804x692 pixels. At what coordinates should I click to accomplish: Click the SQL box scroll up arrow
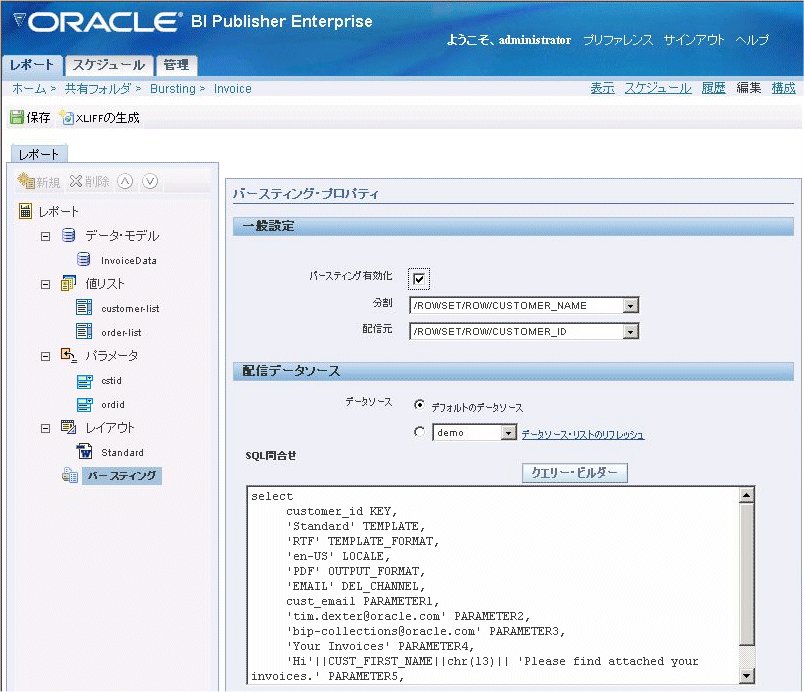(747, 495)
